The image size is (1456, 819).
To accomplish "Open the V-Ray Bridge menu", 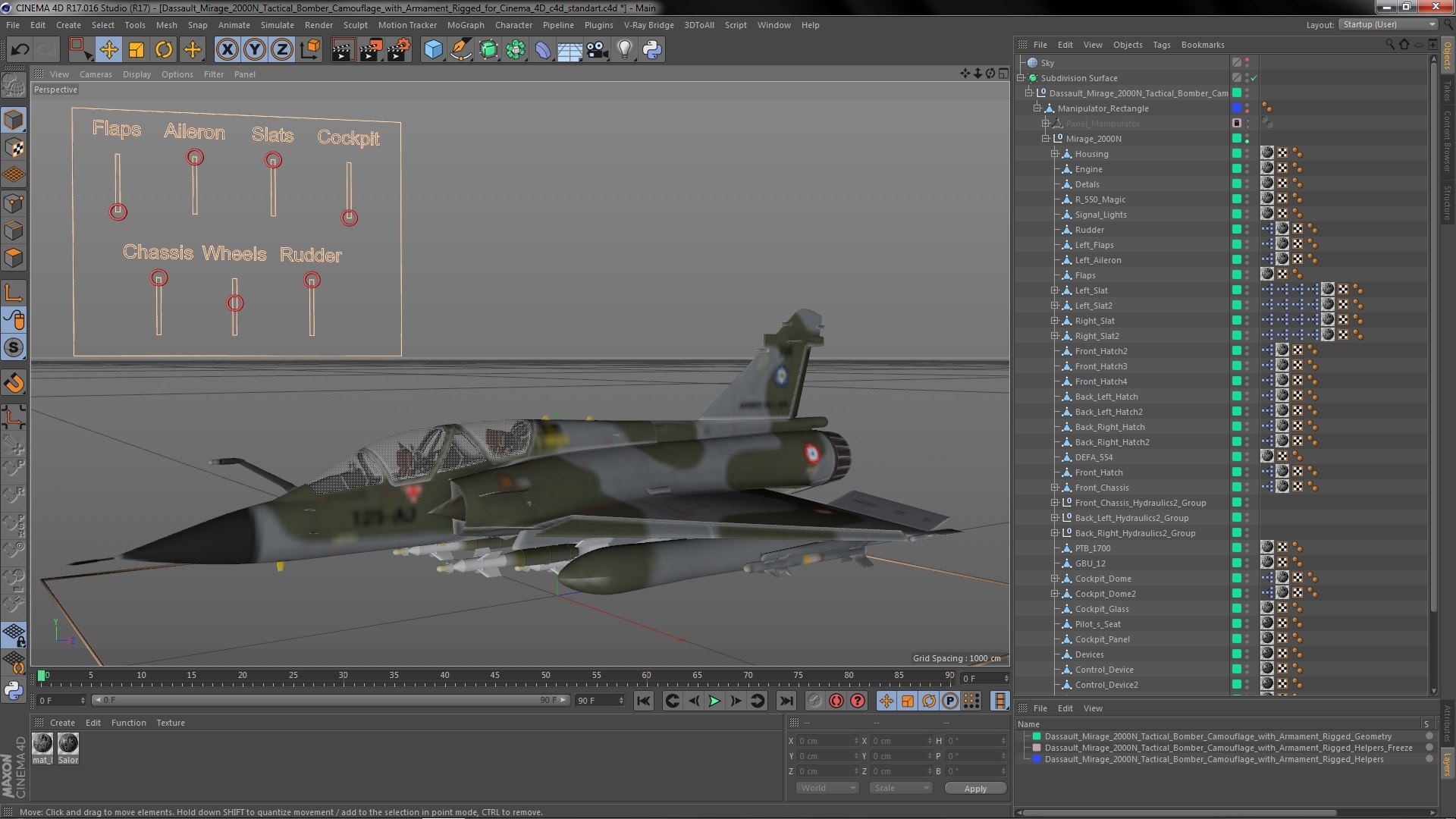I will click(x=648, y=25).
